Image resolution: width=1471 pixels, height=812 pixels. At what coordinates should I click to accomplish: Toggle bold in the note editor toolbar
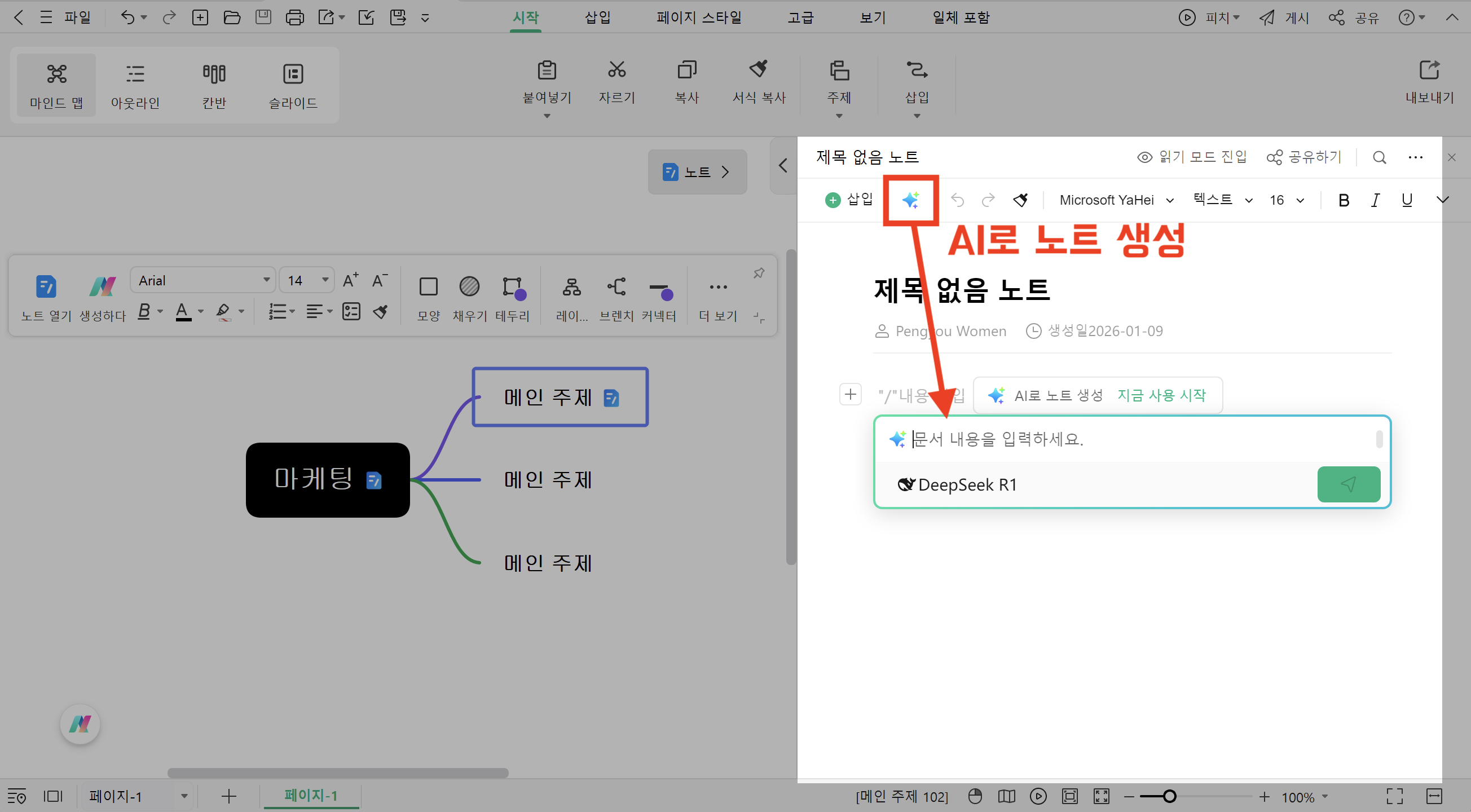1344,200
